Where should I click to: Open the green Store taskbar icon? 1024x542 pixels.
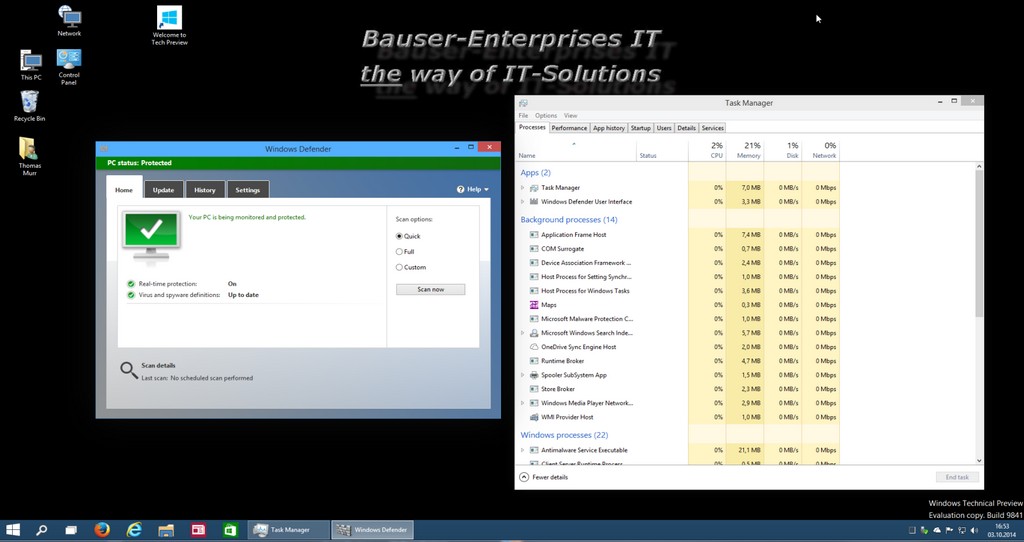tap(230, 530)
